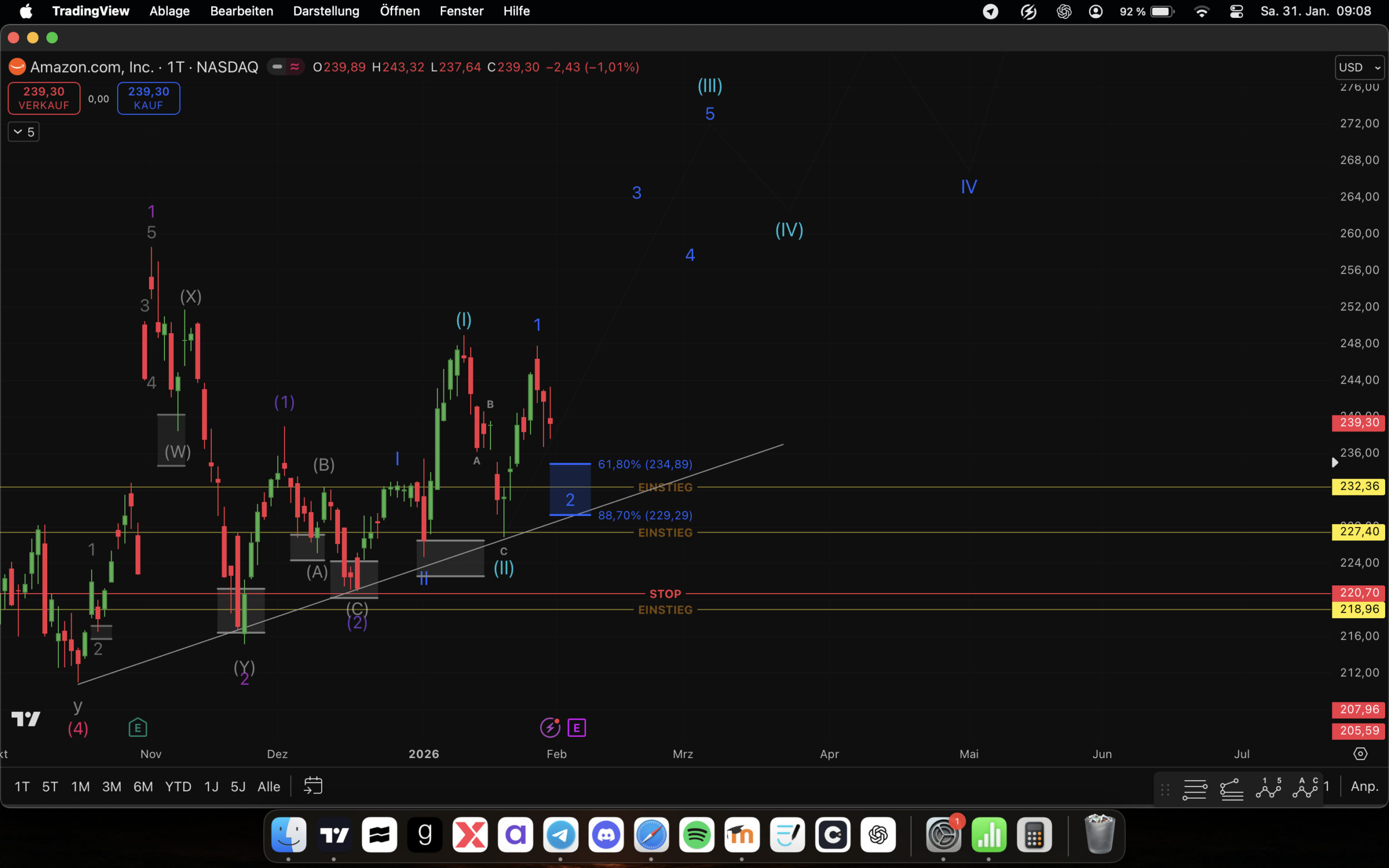Select the 6M time range

coord(143,786)
